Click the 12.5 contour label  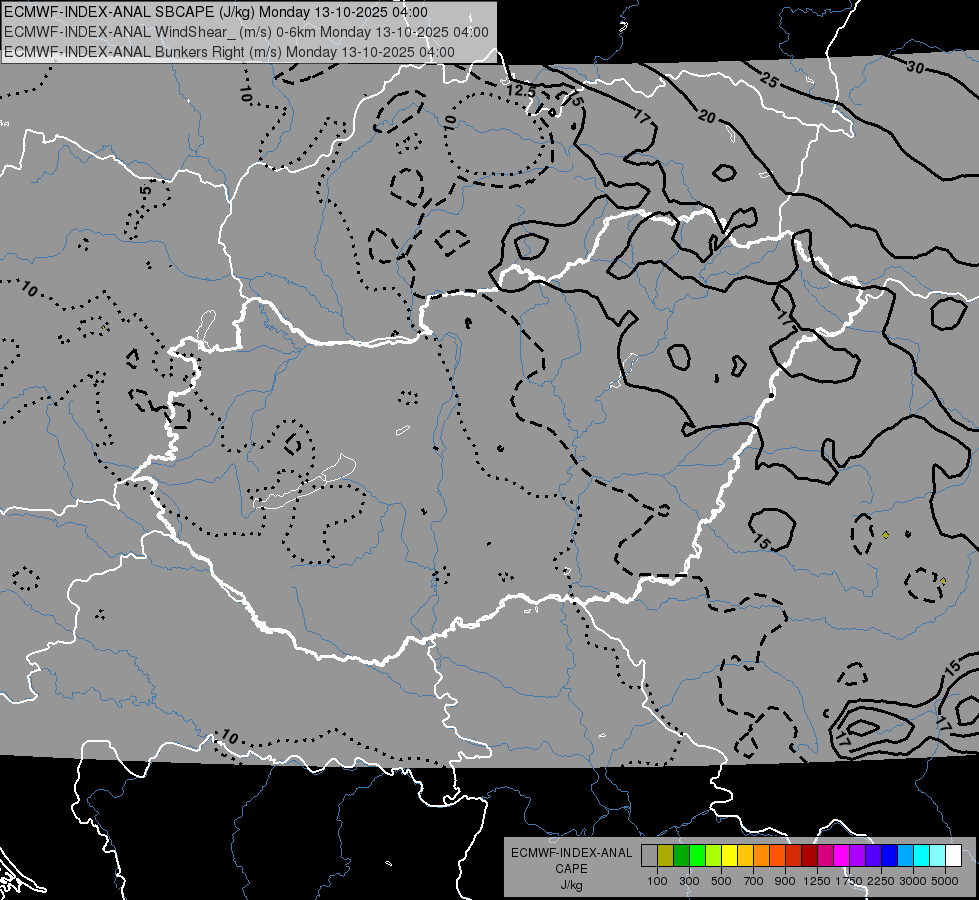521,91
